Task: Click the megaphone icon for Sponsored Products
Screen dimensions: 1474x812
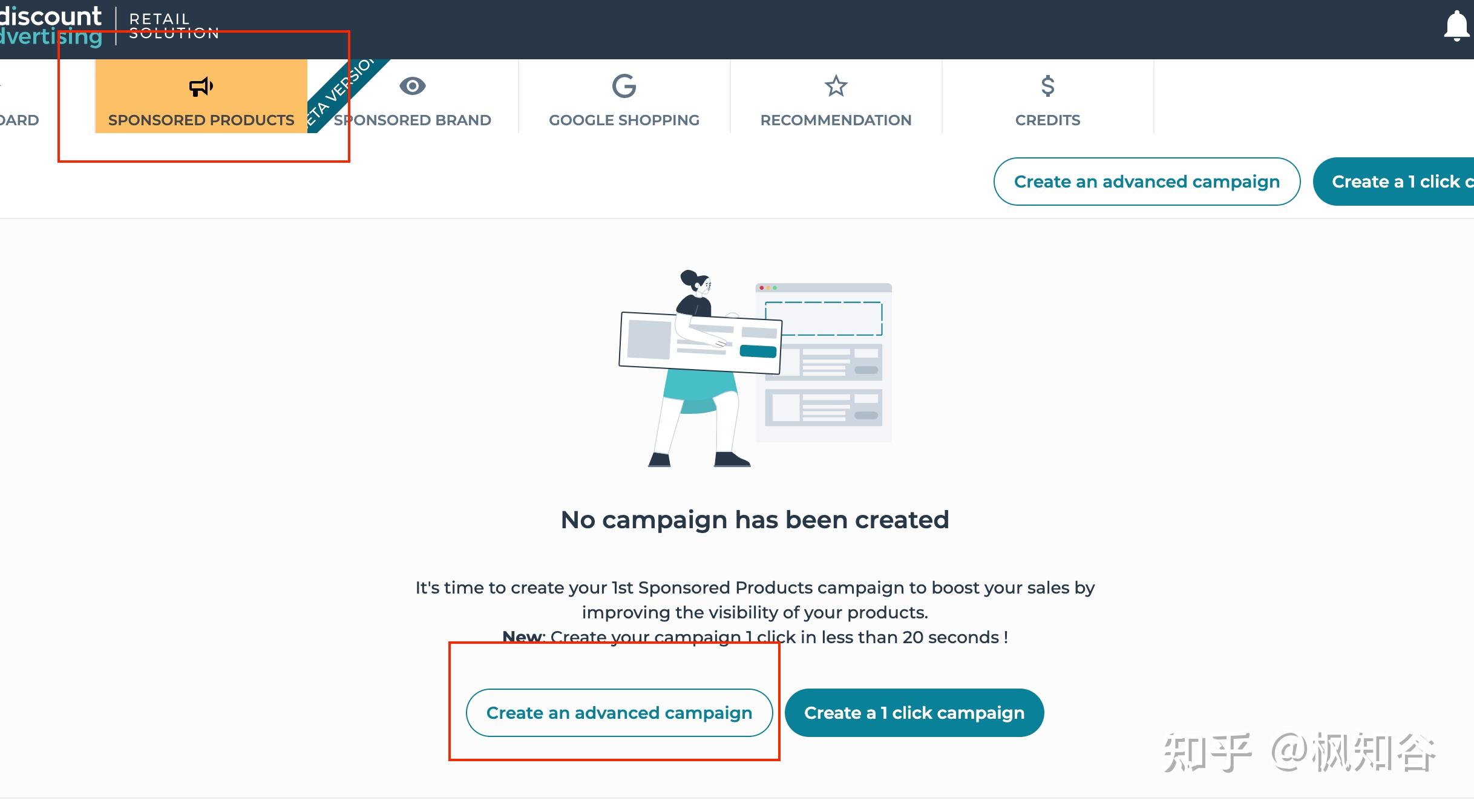Action: coord(201,87)
